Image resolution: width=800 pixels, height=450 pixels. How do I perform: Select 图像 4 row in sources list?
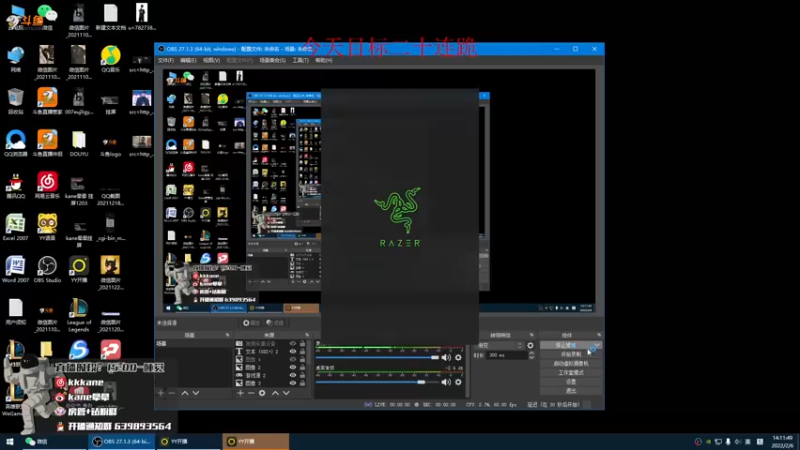pyautogui.click(x=271, y=359)
